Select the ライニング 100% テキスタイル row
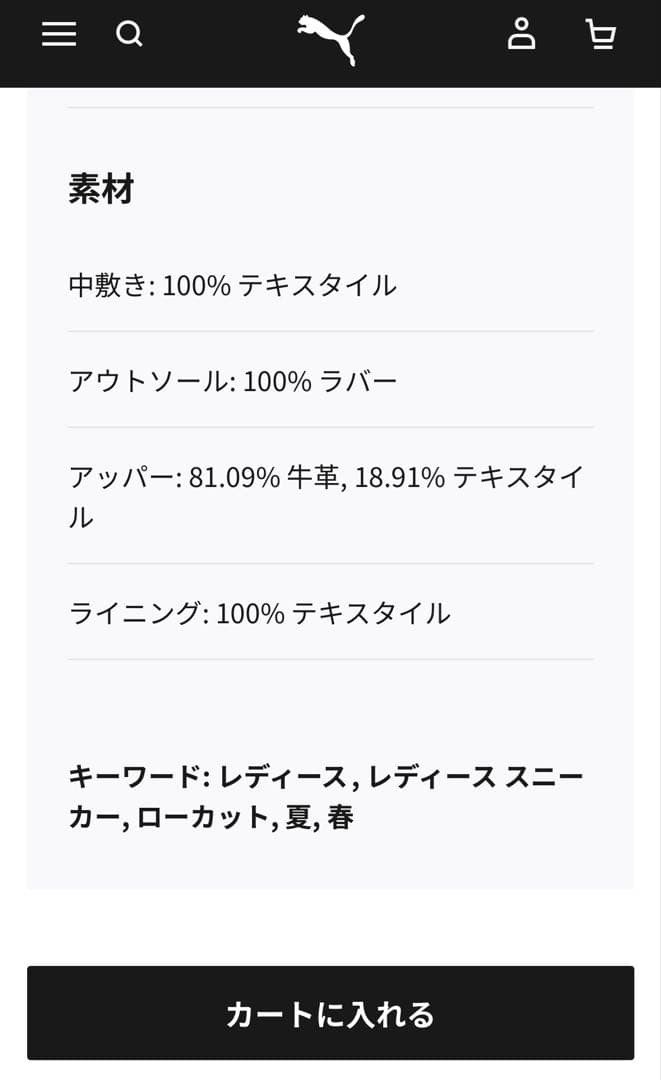Viewport: 661px width, 1080px height. click(330, 613)
